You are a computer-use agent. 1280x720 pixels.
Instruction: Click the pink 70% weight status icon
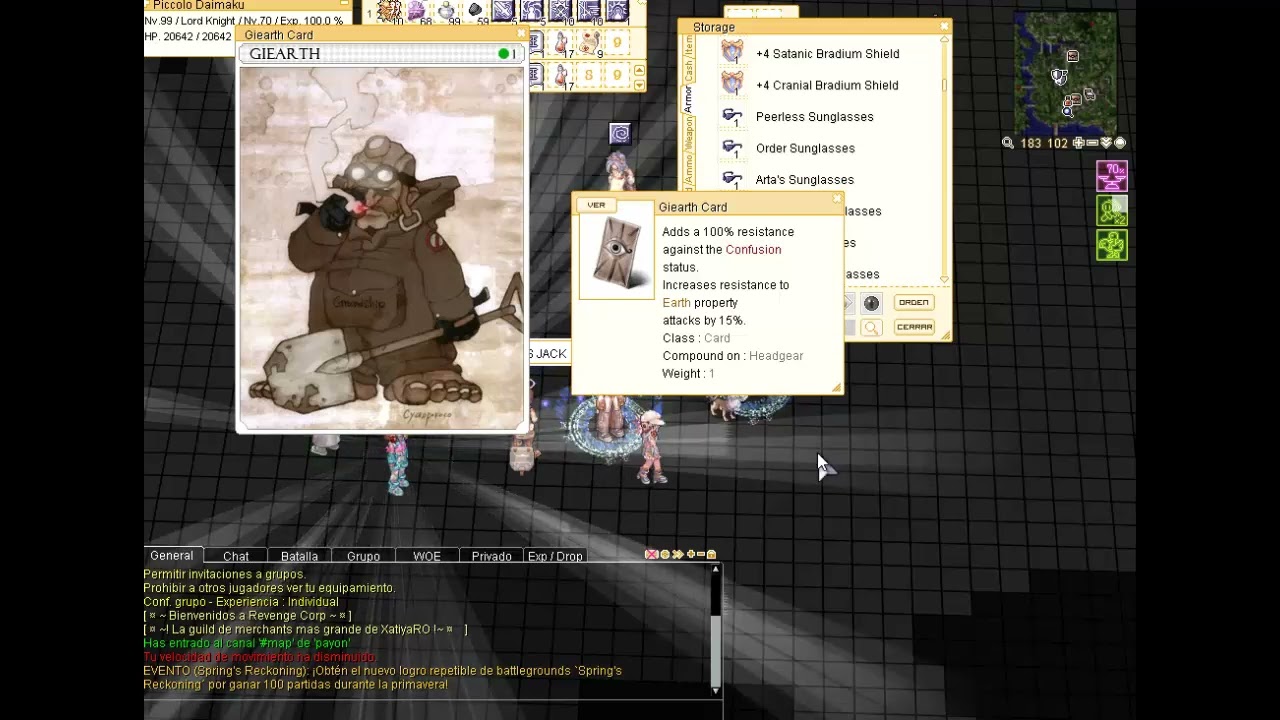coord(1112,176)
